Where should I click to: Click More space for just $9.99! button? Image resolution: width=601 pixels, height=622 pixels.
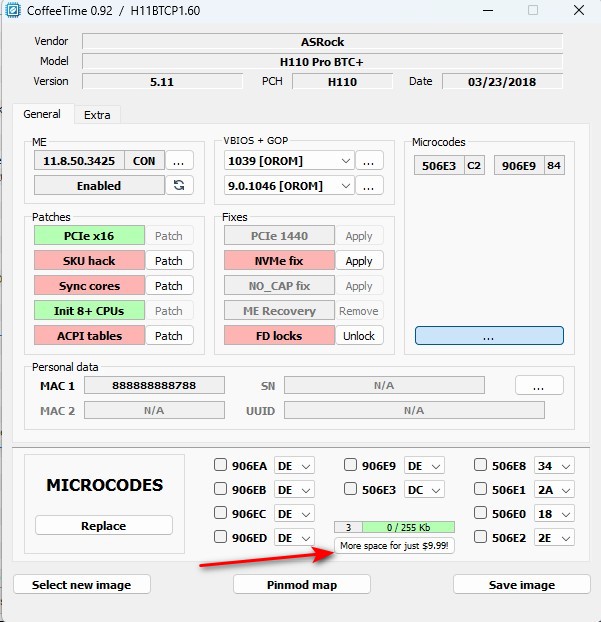[x=394, y=545]
